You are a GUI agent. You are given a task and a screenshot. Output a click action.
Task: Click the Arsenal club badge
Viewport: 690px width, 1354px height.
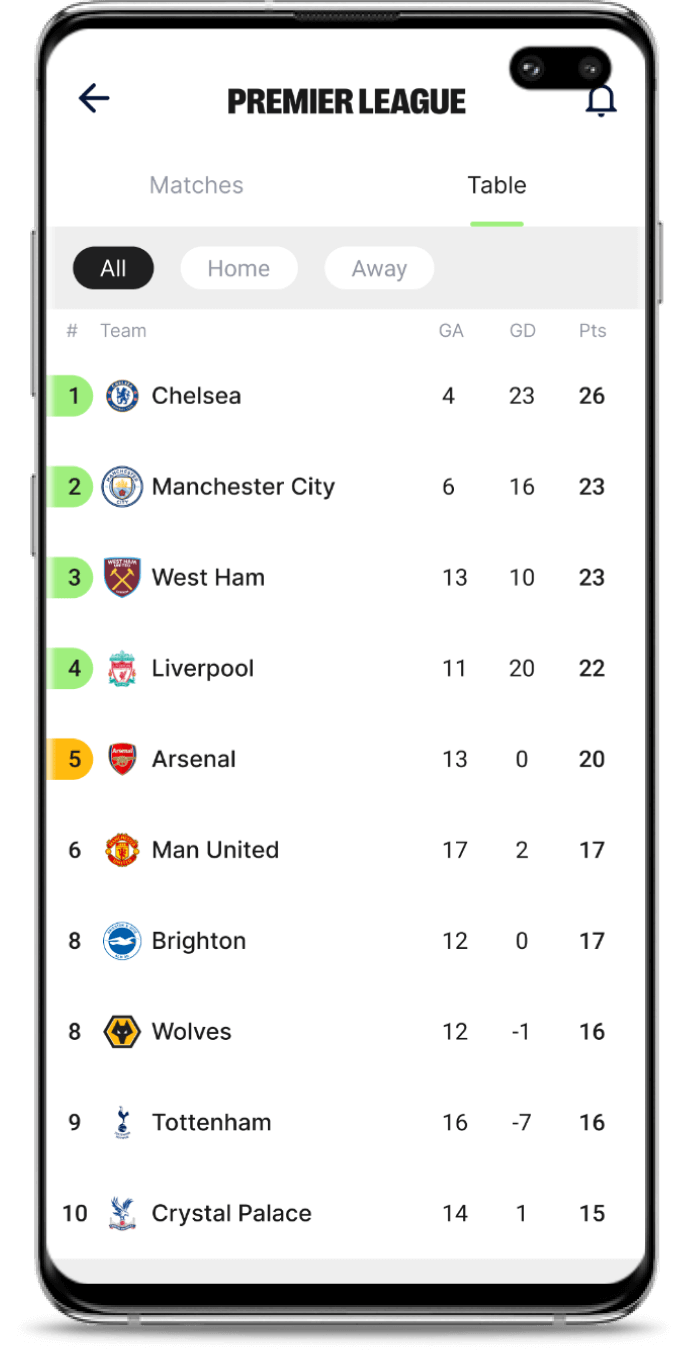tap(122, 759)
